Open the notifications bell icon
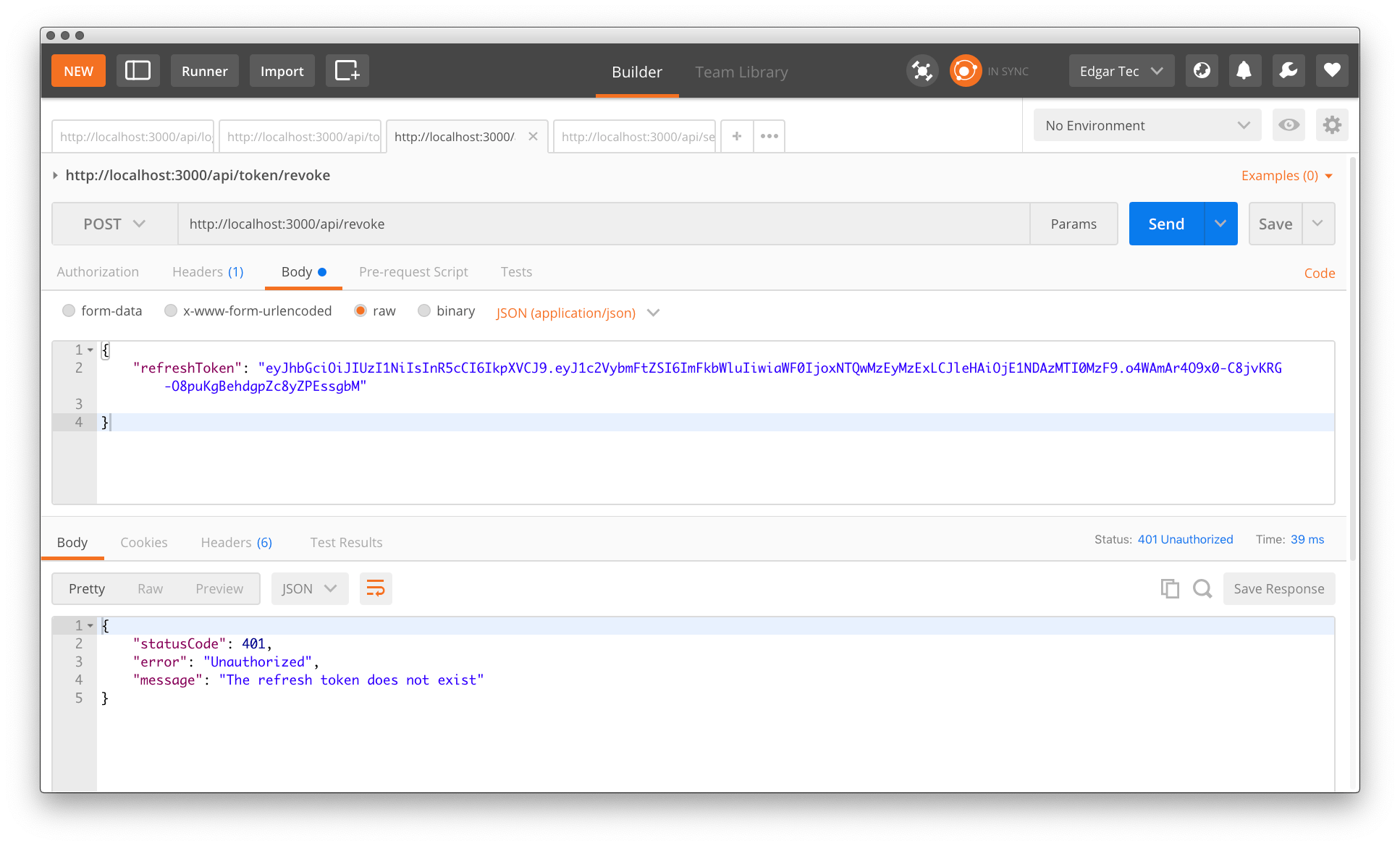1400x846 pixels. pos(1244,71)
